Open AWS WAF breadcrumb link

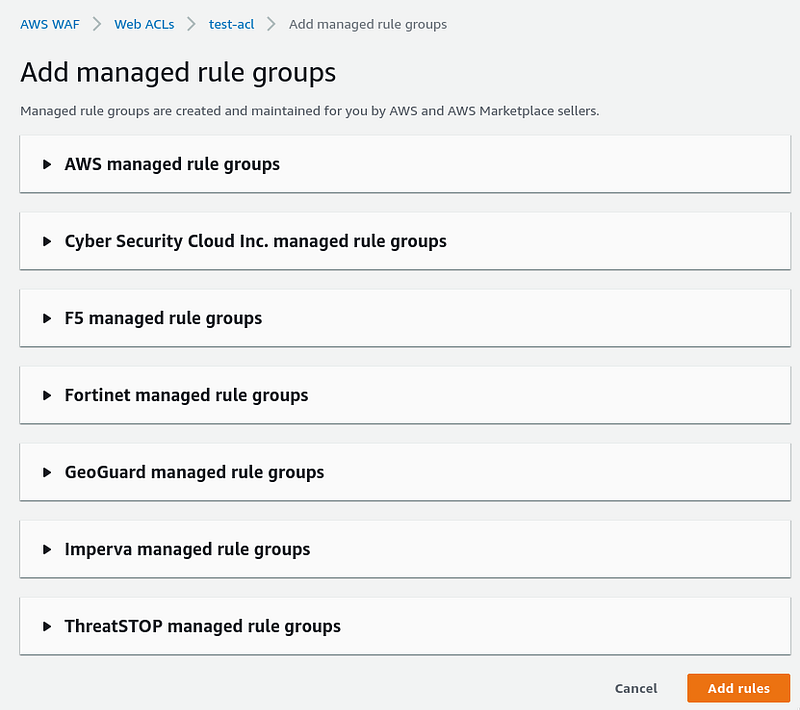point(50,24)
